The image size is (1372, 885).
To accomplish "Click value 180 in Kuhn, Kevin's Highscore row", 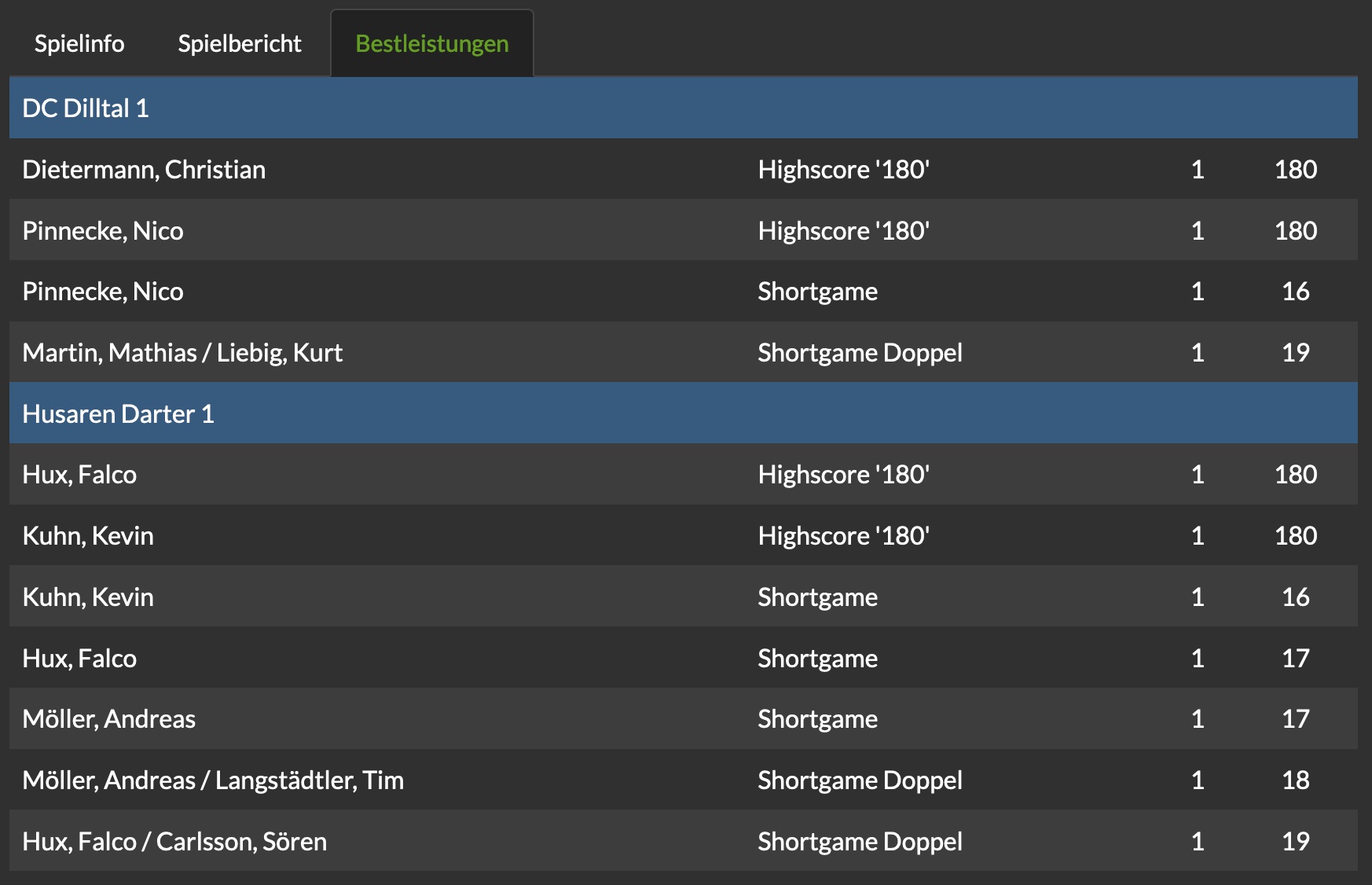I will tap(1296, 536).
